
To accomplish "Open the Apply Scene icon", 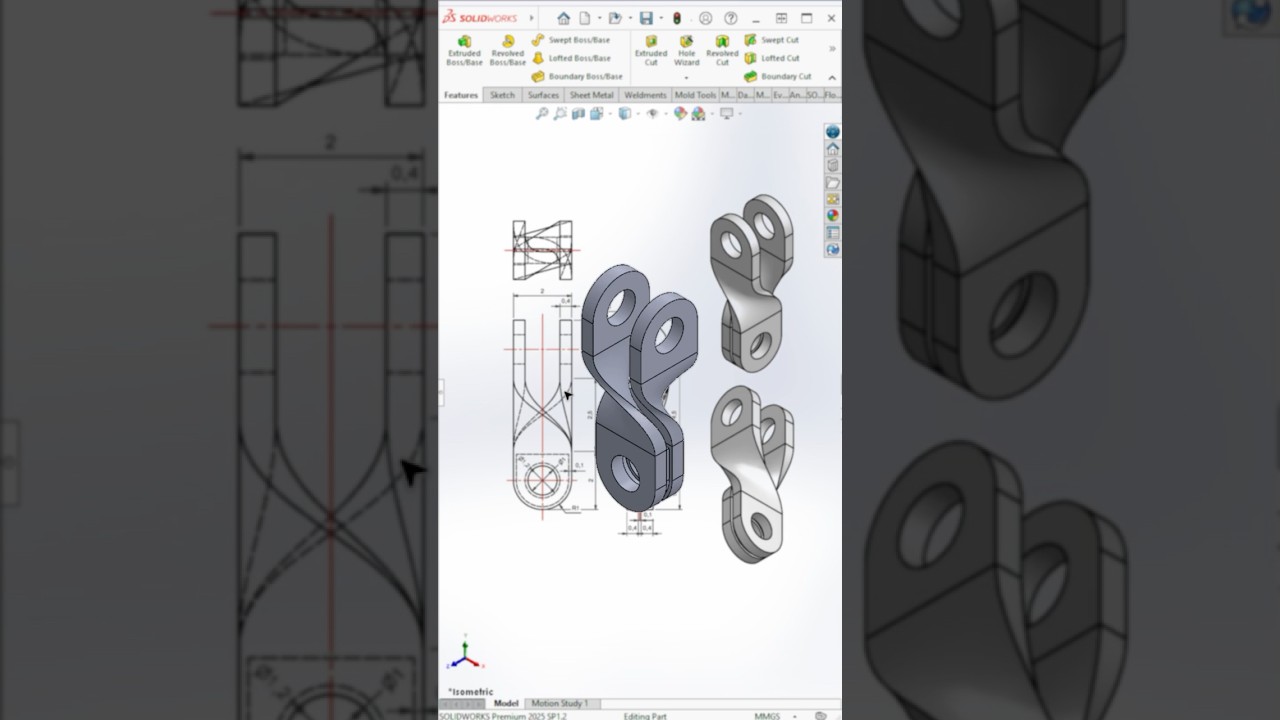I will (698, 114).
